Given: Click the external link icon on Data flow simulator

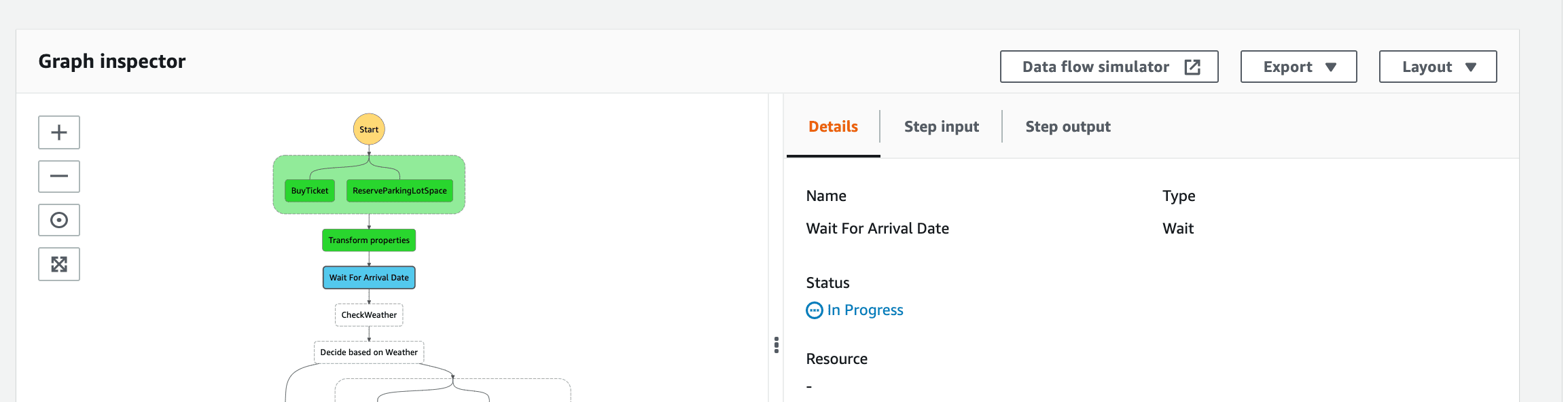Looking at the screenshot, I should click(x=1192, y=67).
